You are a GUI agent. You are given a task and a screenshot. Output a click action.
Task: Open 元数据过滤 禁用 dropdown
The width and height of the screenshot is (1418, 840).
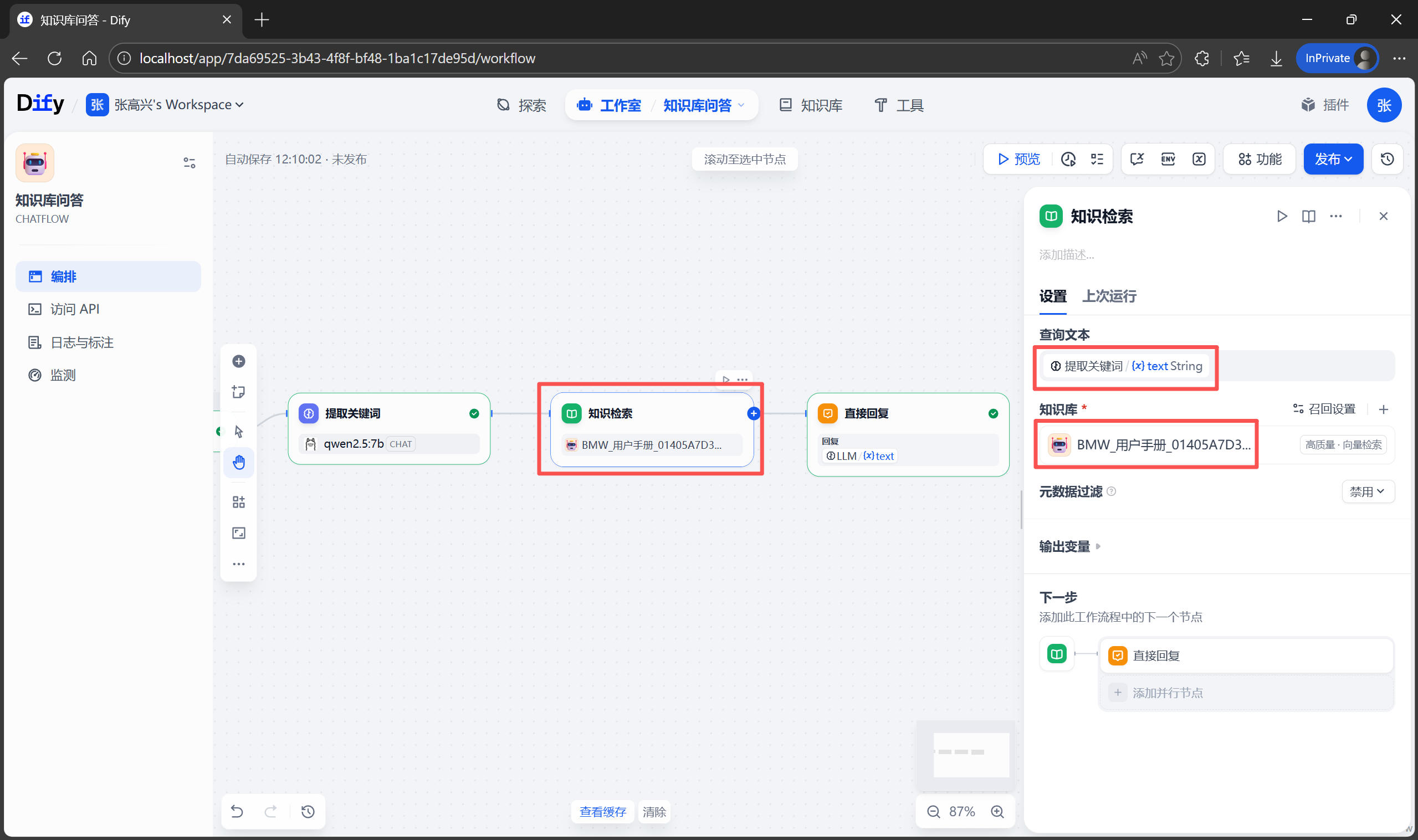pyautogui.click(x=1367, y=491)
